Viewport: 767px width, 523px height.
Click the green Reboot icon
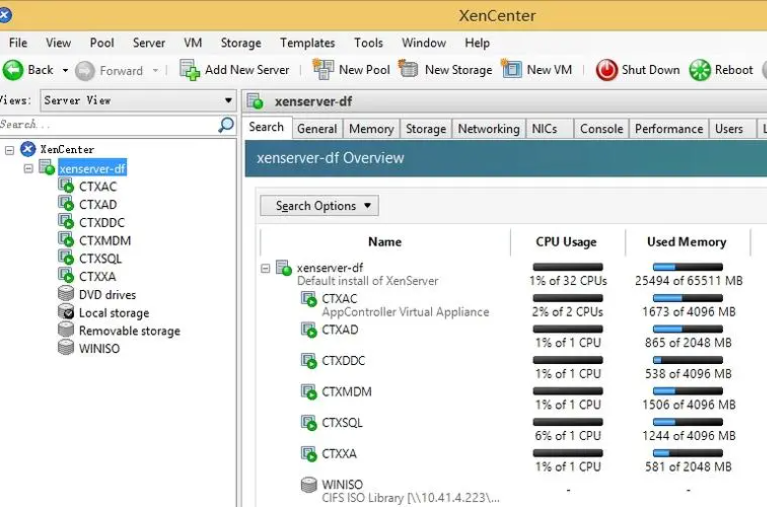pos(700,70)
